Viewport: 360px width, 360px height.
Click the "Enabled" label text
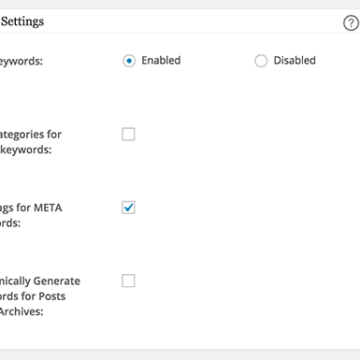click(x=161, y=61)
